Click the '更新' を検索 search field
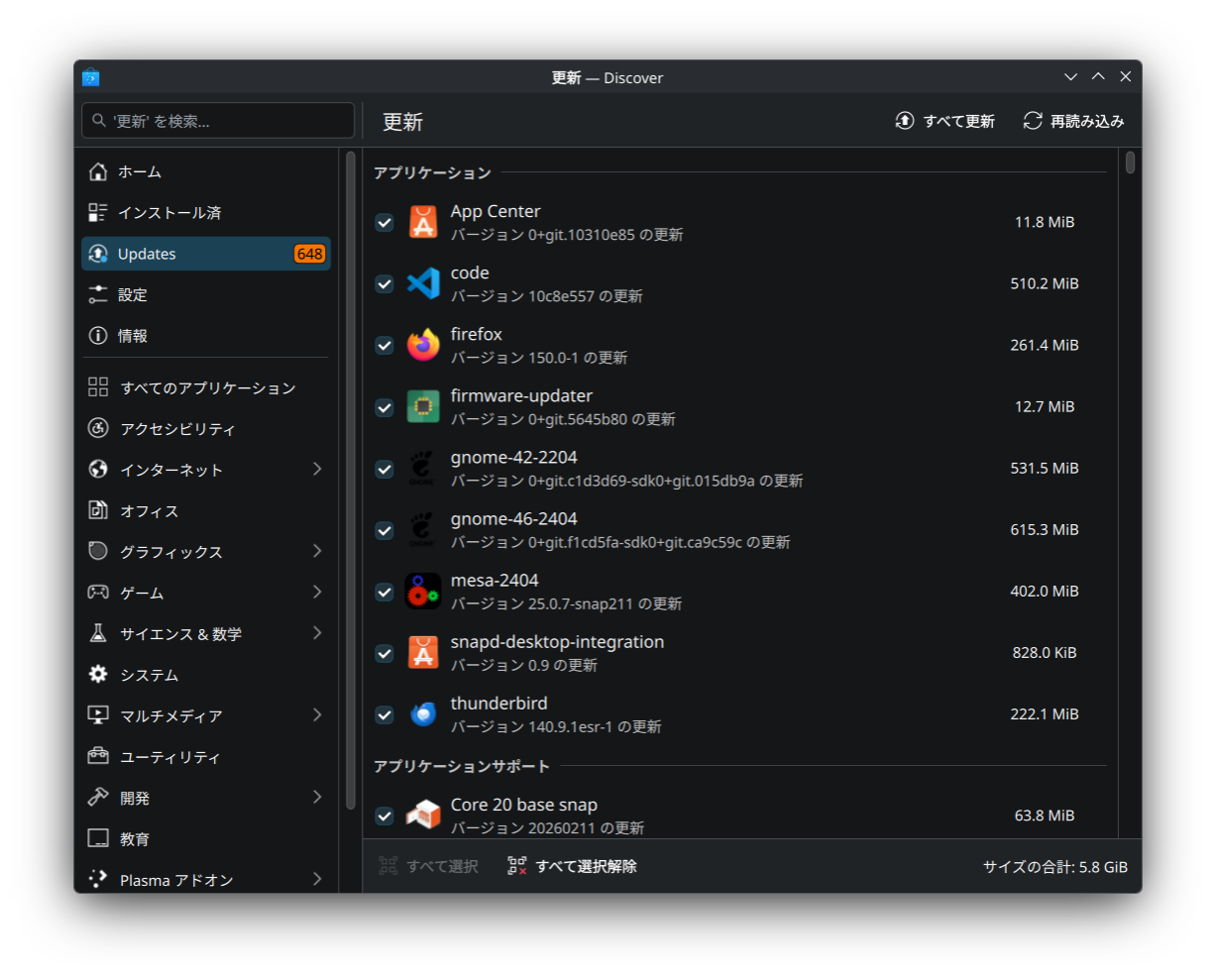 coord(218,121)
